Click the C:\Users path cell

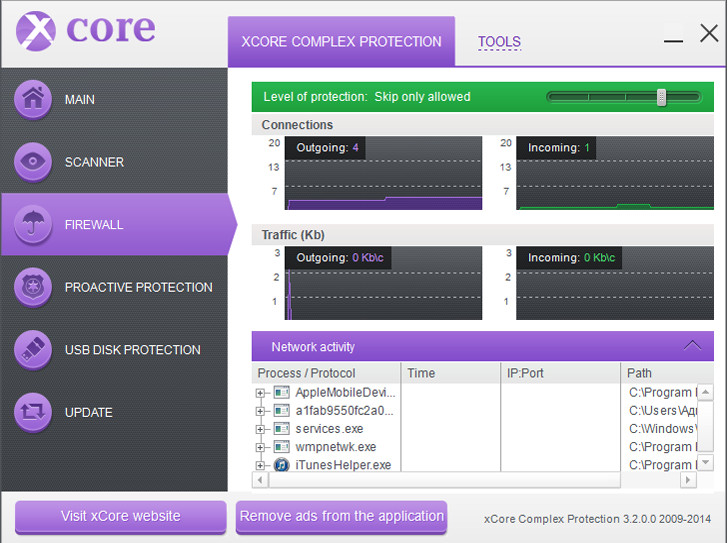pyautogui.click(x=663, y=411)
